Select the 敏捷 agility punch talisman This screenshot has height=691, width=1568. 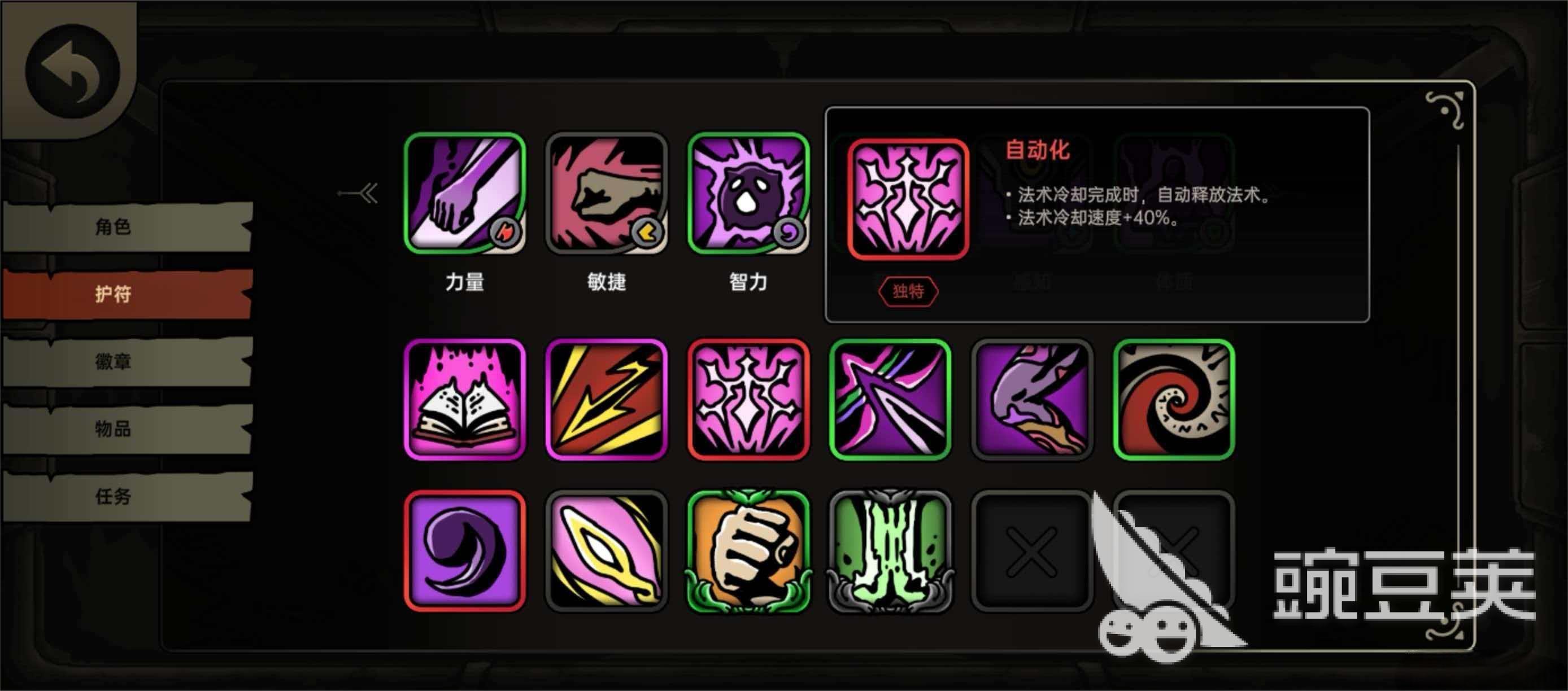[606, 193]
